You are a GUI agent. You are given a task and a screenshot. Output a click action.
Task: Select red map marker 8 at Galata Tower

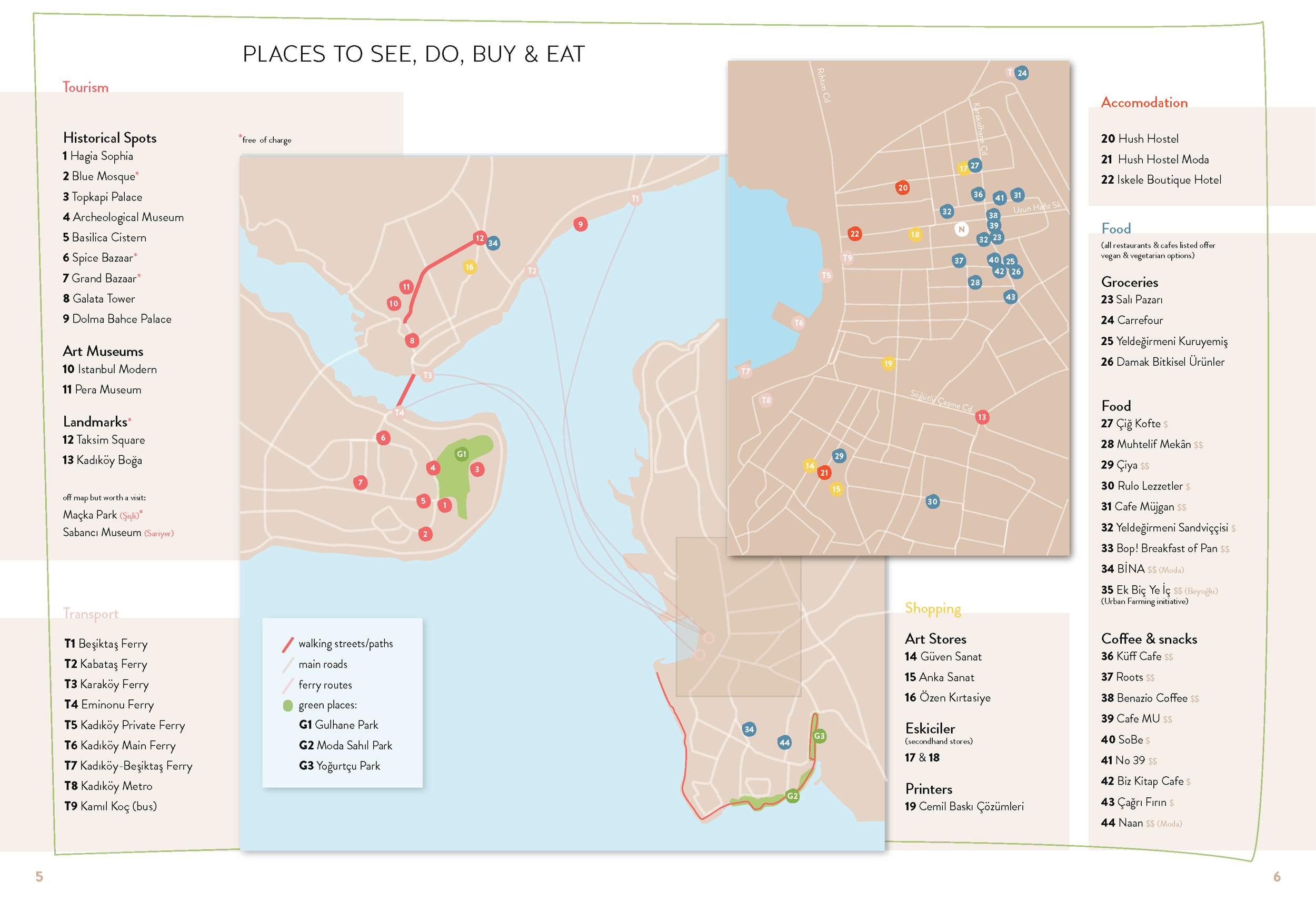(412, 341)
